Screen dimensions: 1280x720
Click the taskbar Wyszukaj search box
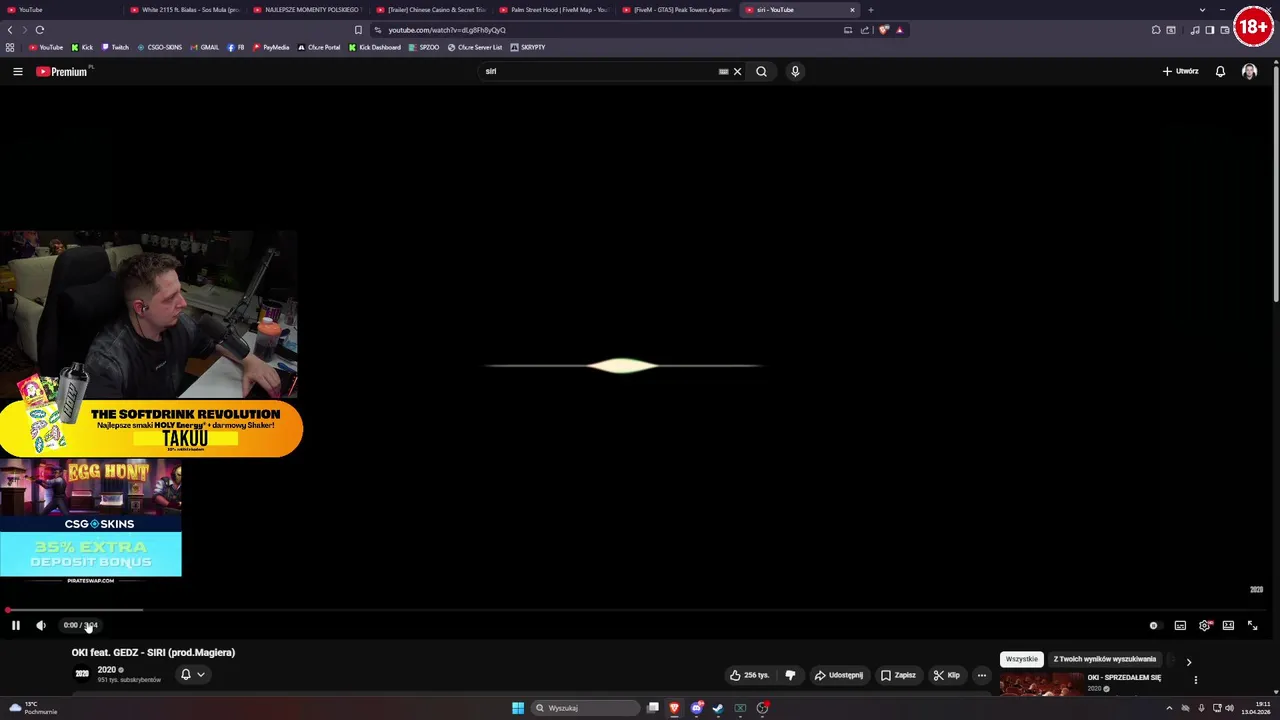point(586,708)
